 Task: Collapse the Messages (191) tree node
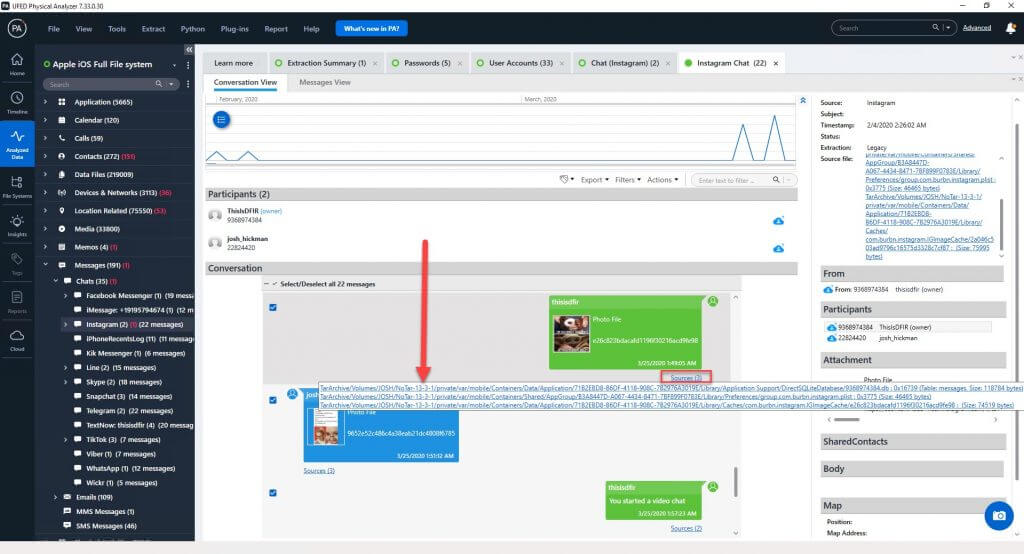[45, 265]
